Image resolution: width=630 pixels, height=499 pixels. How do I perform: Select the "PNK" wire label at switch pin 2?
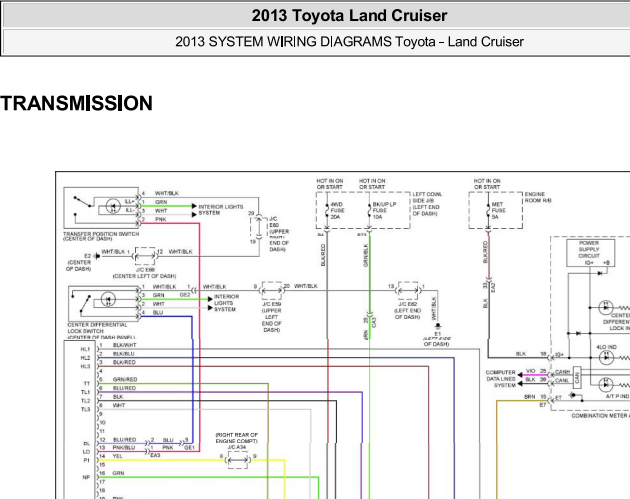click(x=161, y=219)
